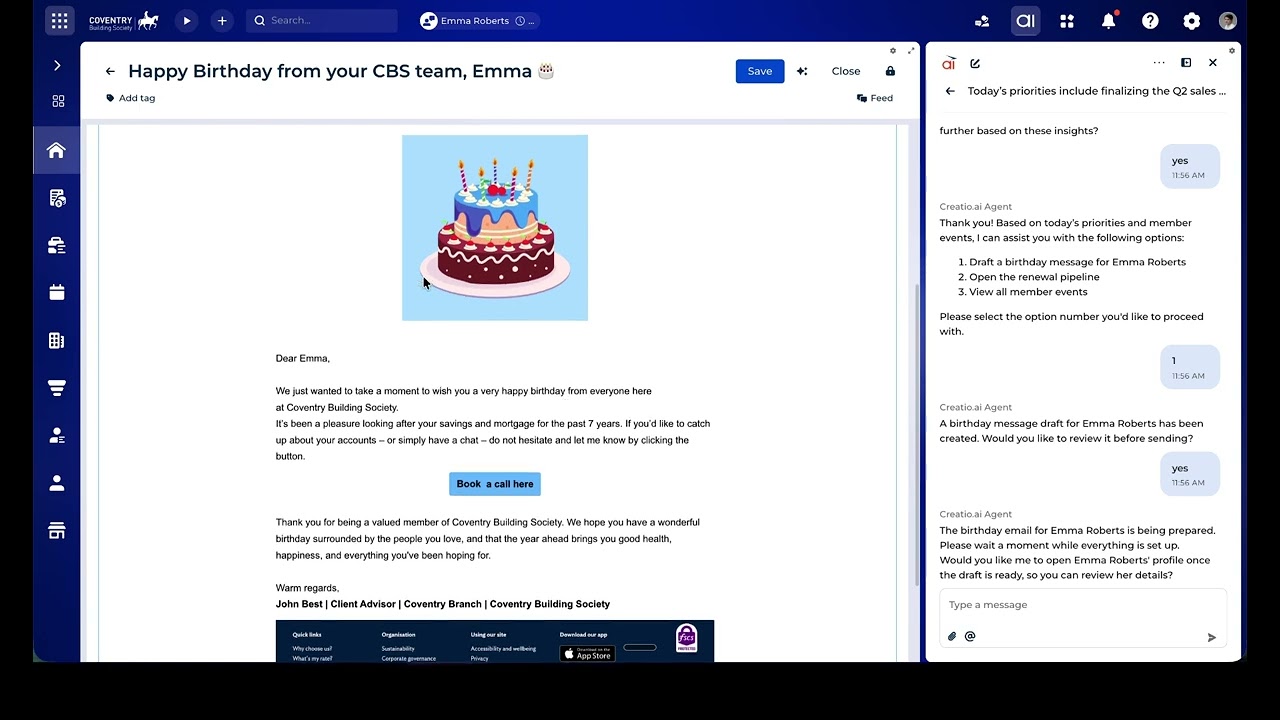Click Add tag under the email title
The height and width of the screenshot is (720, 1280).
(131, 98)
